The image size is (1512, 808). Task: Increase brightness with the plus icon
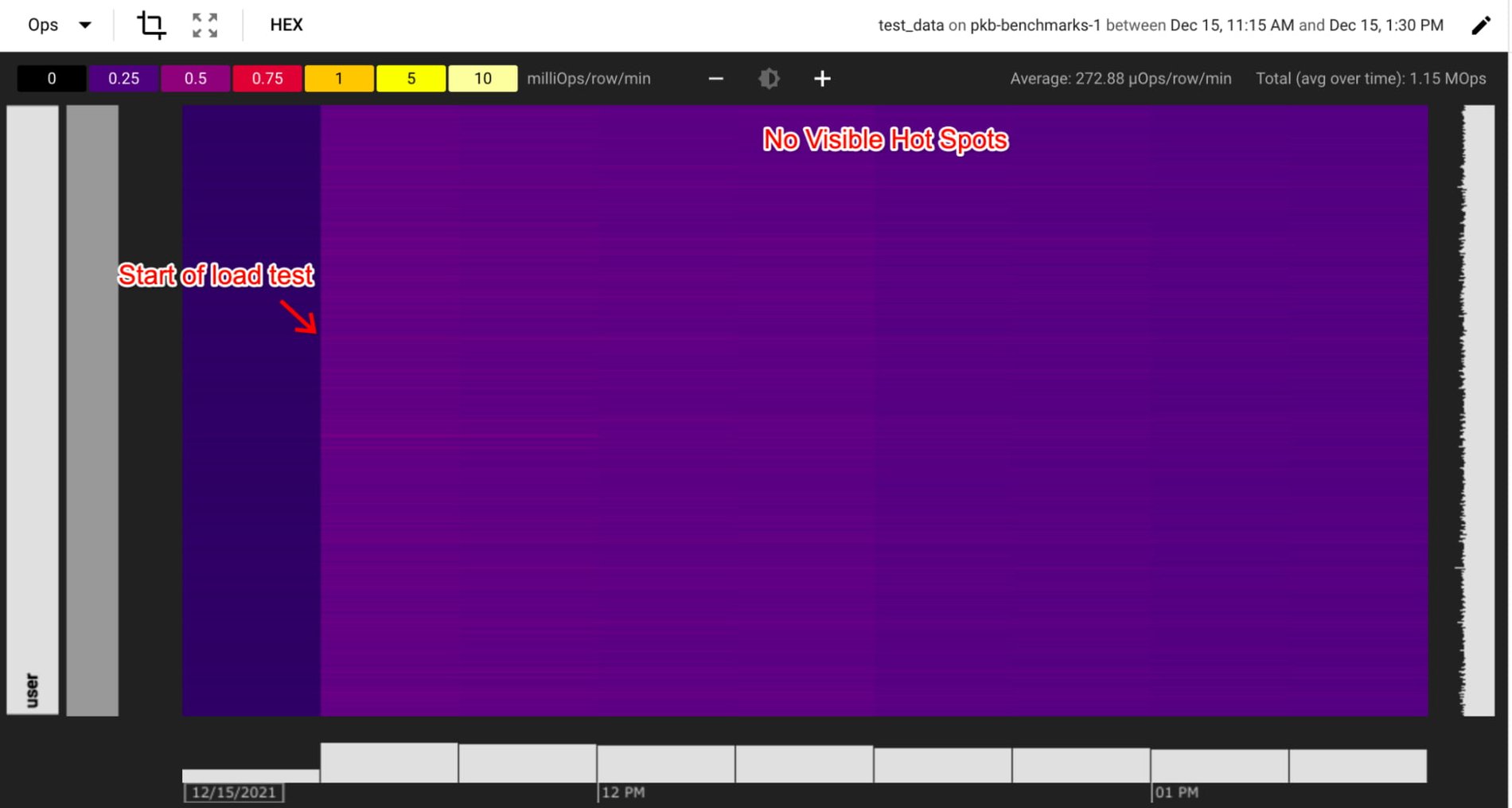tap(823, 79)
